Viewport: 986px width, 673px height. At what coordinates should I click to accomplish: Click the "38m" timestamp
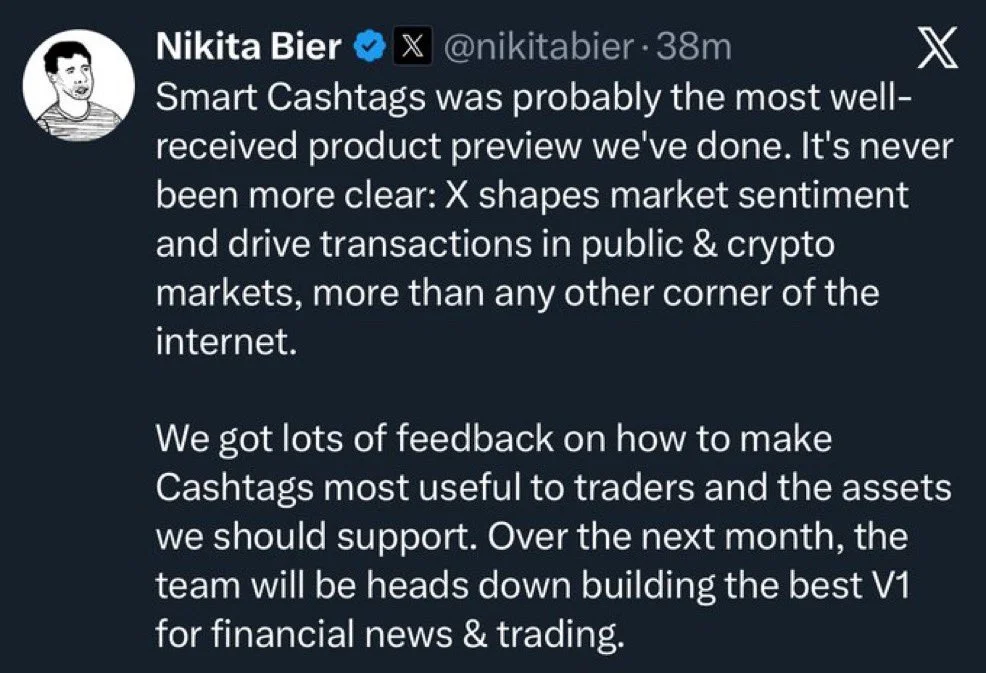(692, 46)
